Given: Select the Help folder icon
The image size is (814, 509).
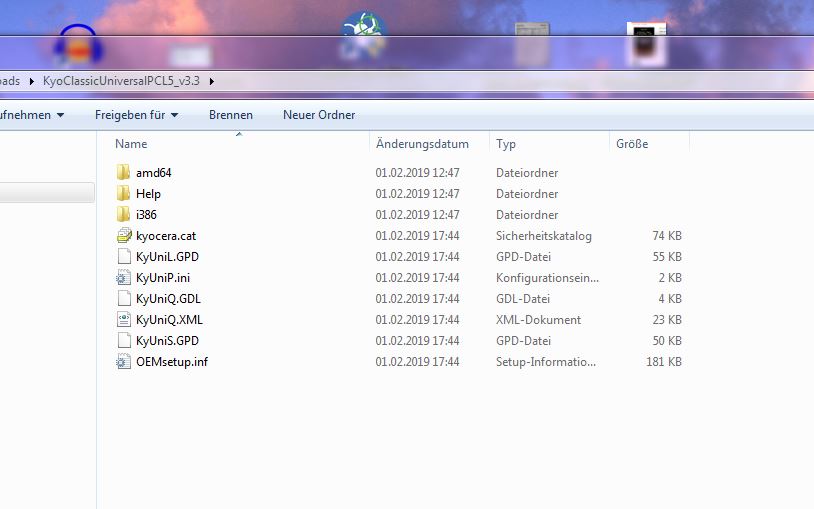Looking at the screenshot, I should tap(124, 194).
